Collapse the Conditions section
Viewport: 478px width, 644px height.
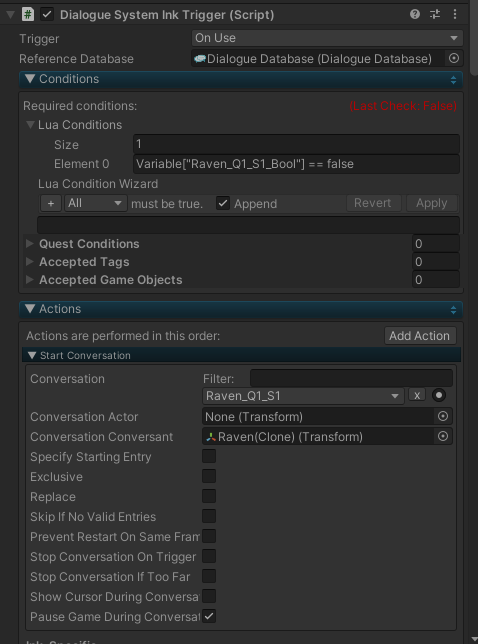click(x=30, y=79)
